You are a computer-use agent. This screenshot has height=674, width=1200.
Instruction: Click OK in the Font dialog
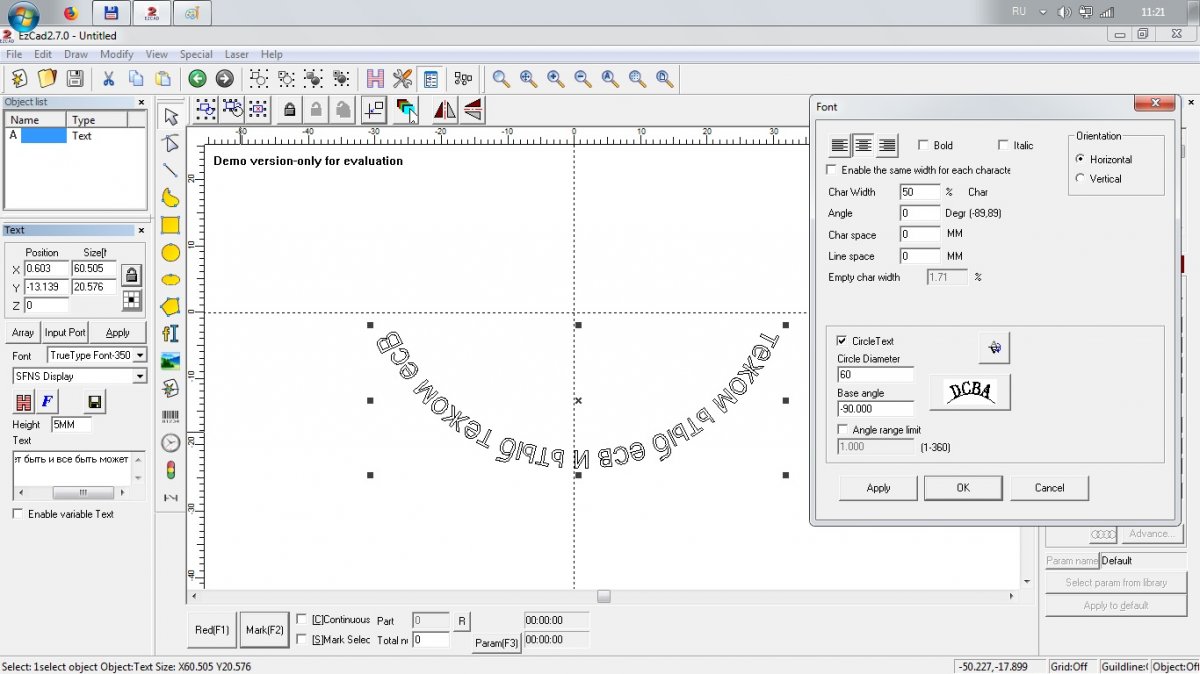[962, 488]
